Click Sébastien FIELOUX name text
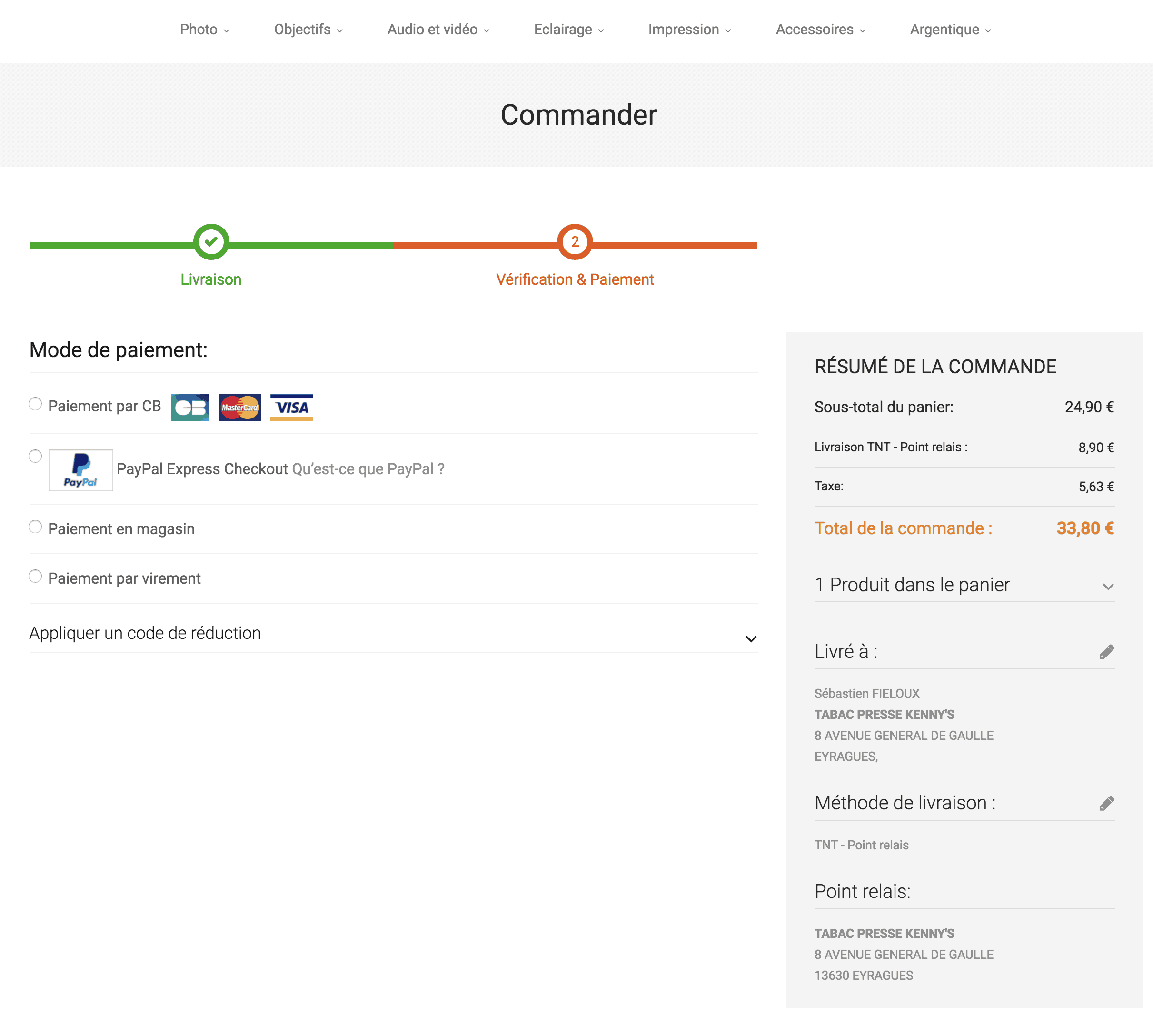Screen dimensions: 1153x1036 point(867,694)
